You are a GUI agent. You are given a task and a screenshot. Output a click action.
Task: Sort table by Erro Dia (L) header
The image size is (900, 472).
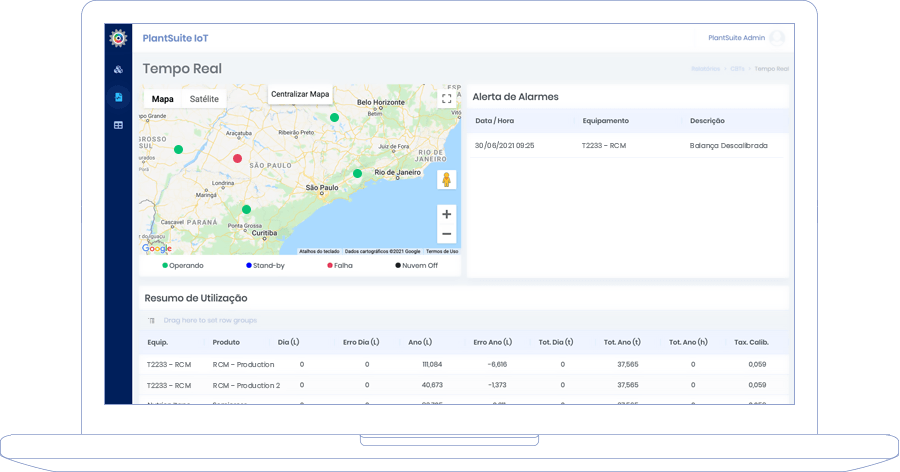point(361,342)
